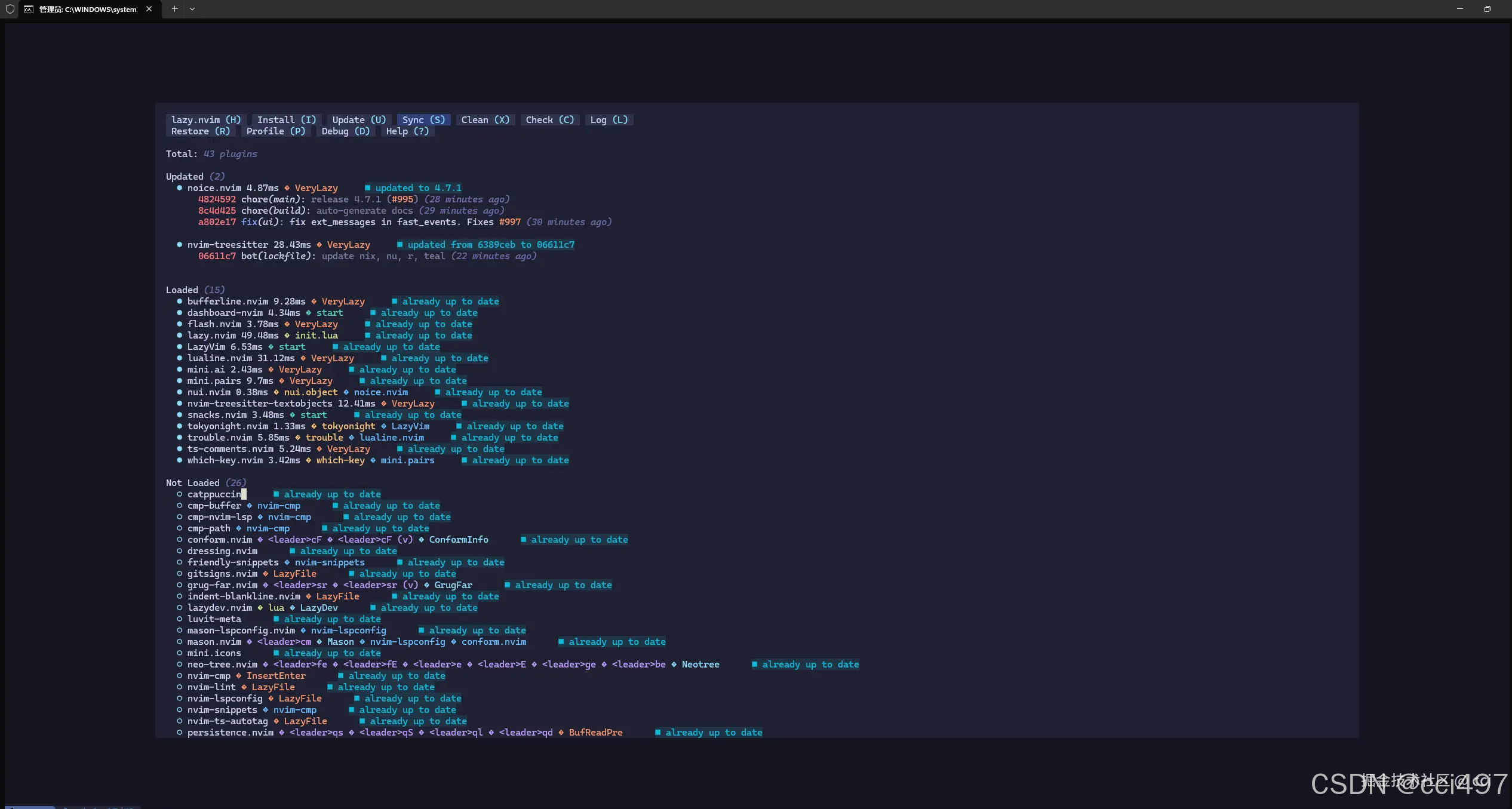
Task: Click the terminal tab icon
Action: click(x=29, y=9)
